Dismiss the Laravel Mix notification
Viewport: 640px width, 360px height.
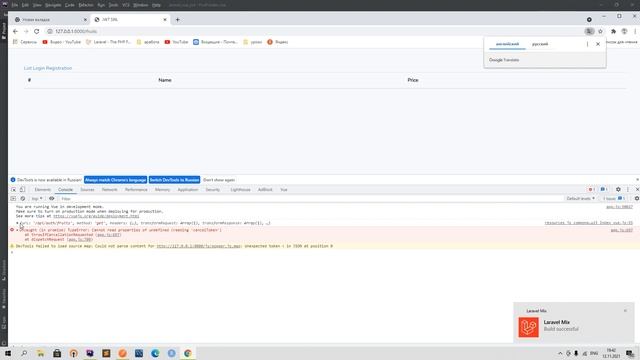coord(625,311)
